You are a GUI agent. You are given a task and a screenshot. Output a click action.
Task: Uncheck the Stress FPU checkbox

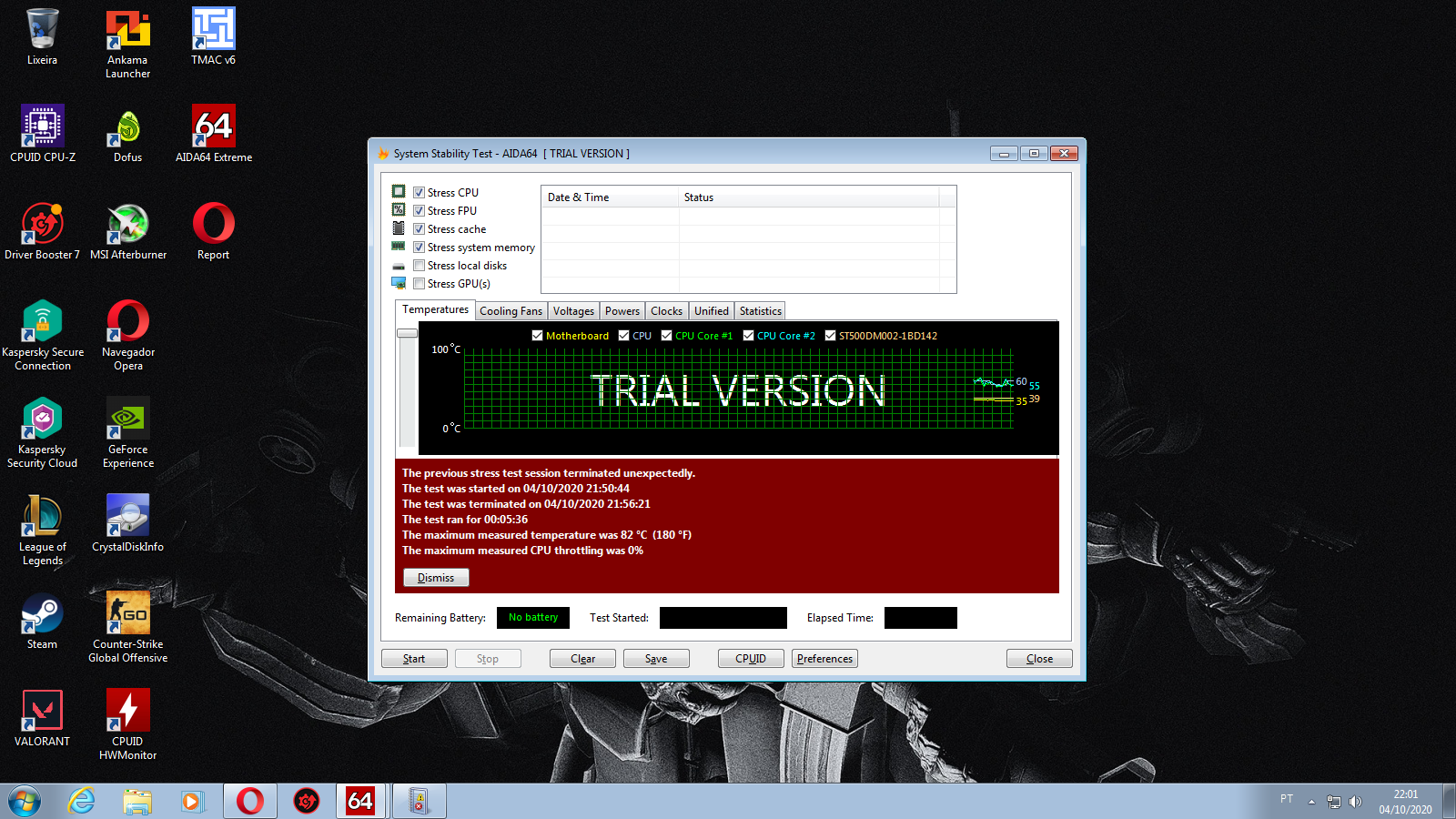(419, 211)
